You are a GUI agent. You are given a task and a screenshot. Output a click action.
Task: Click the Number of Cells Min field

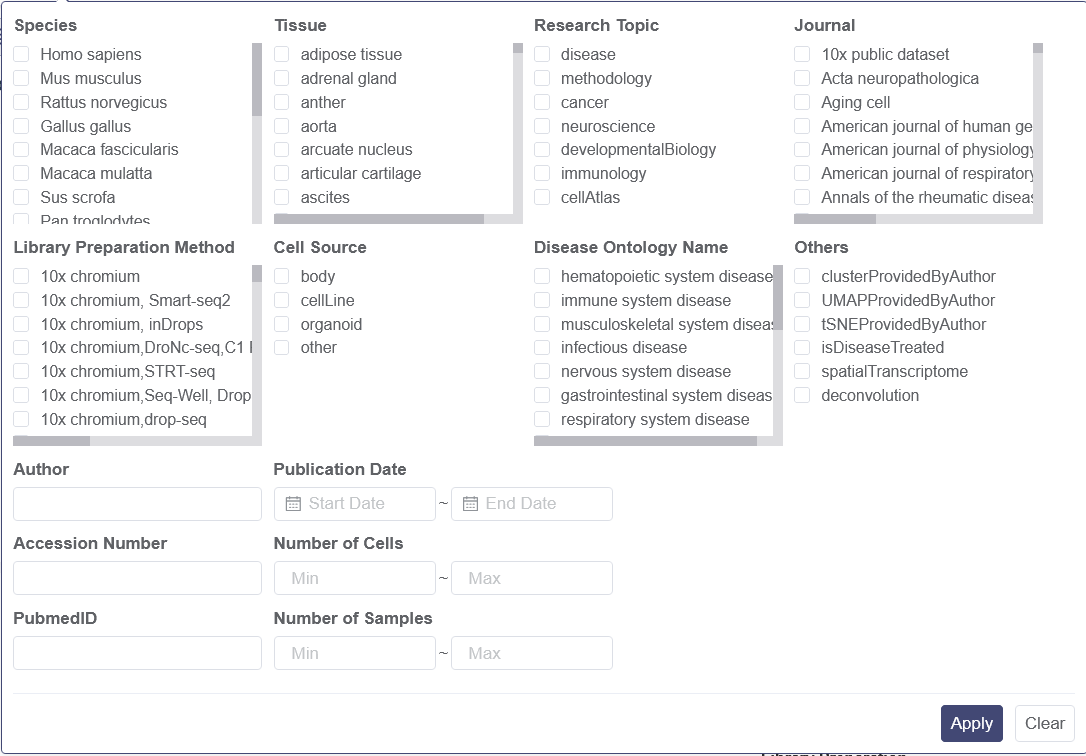click(x=355, y=578)
